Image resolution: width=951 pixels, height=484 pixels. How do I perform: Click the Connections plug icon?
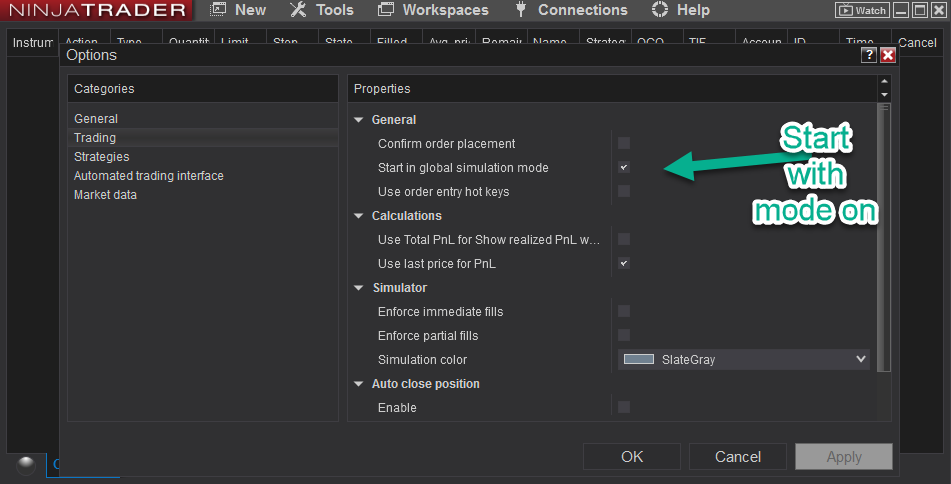pos(521,10)
